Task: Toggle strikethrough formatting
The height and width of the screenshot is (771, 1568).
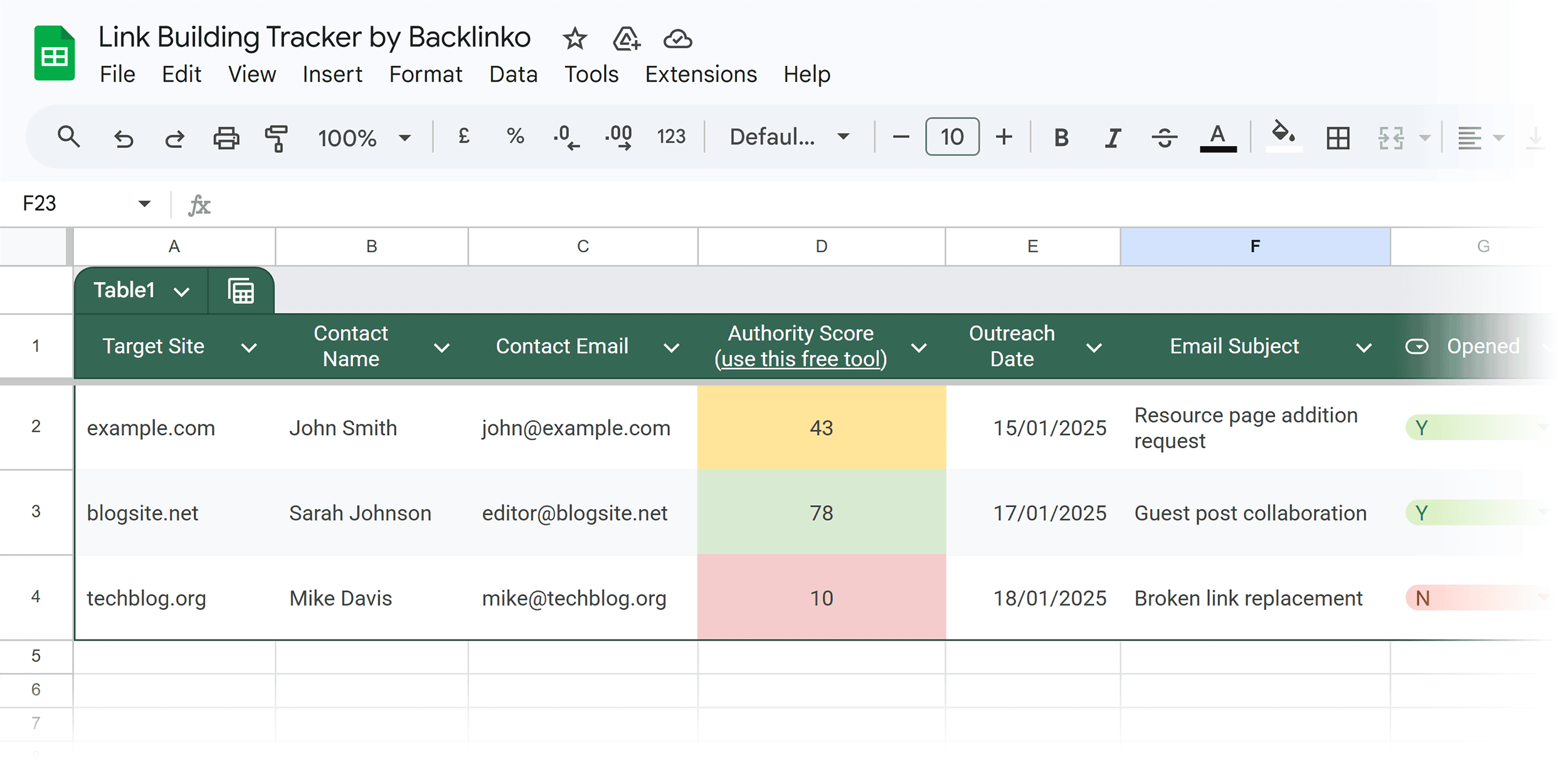Action: 1164,137
